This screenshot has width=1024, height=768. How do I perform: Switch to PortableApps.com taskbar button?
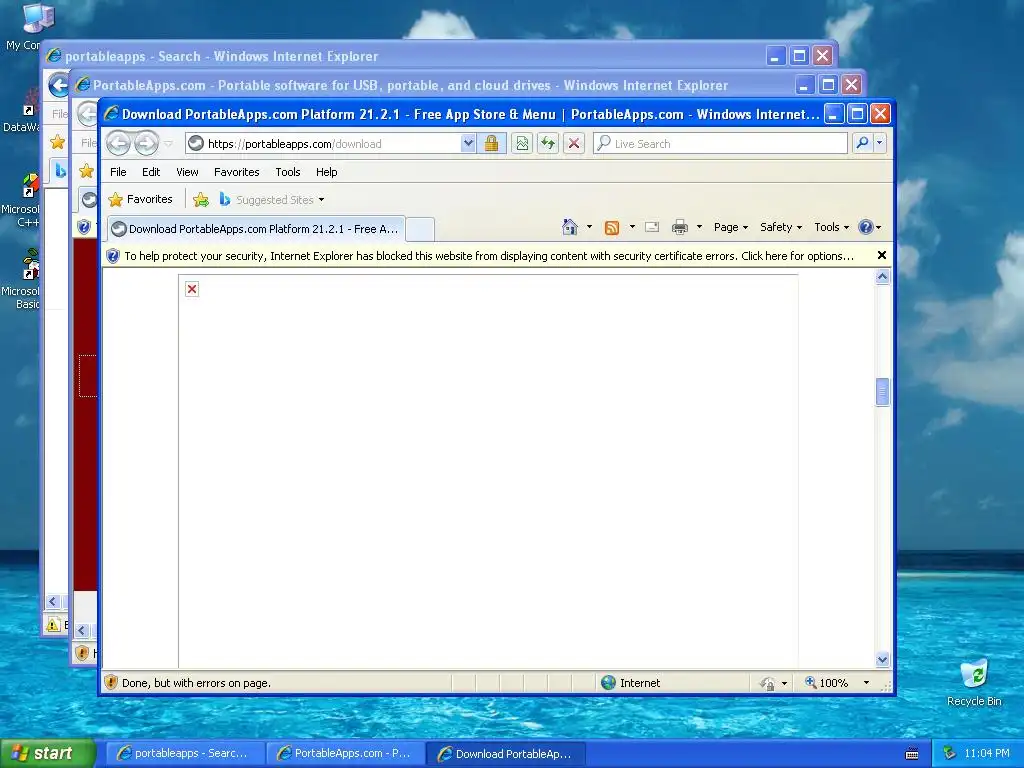click(345, 753)
